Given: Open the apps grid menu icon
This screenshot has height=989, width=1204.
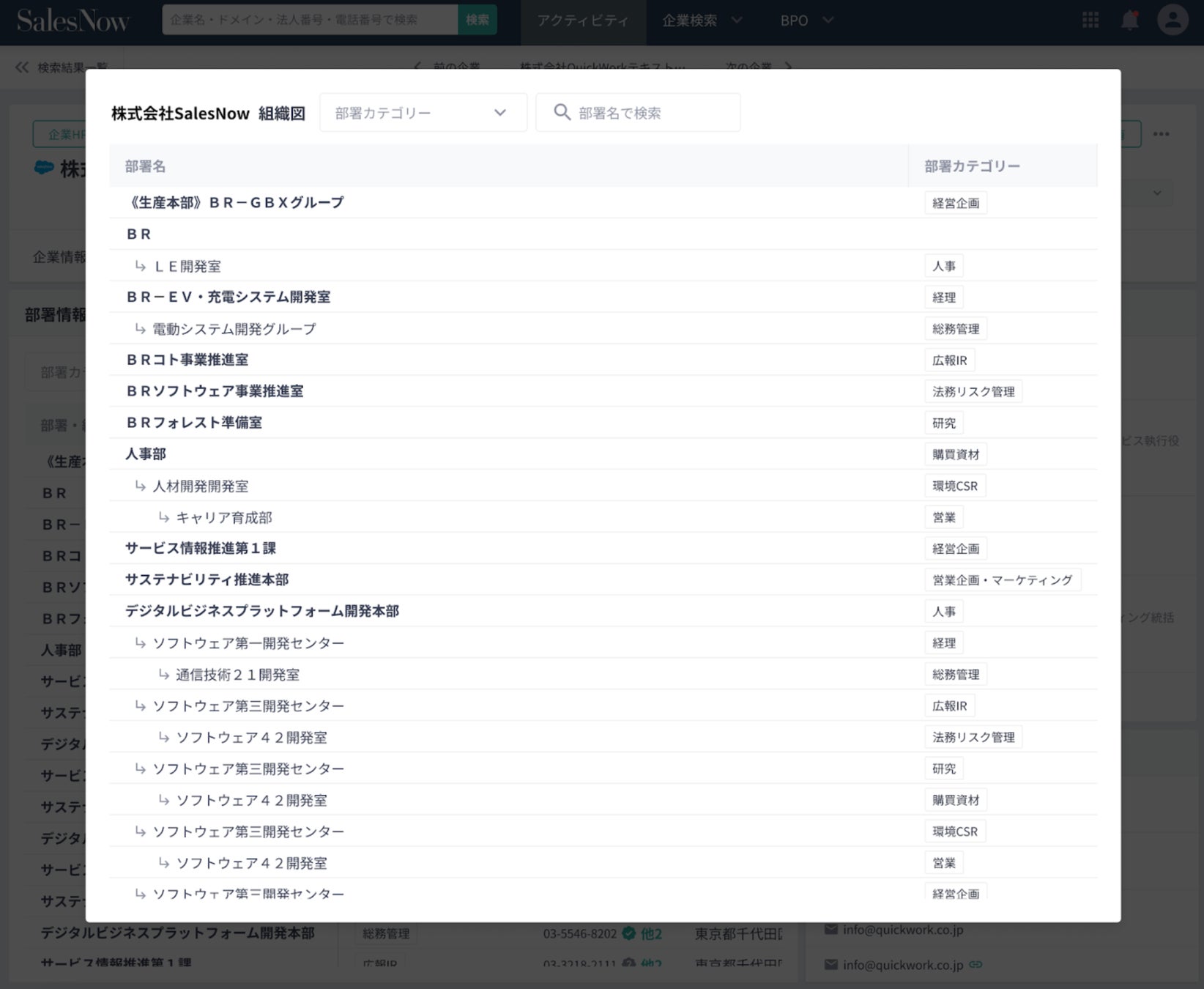Looking at the screenshot, I should point(1090,20).
